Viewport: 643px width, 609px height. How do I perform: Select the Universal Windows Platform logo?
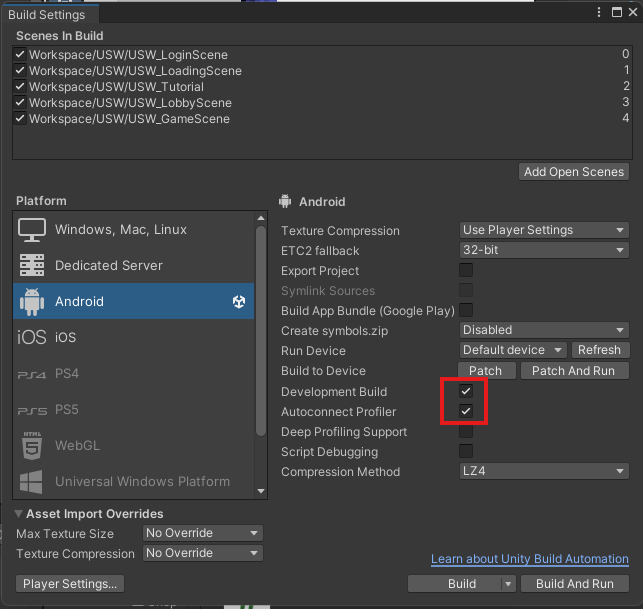point(31,481)
